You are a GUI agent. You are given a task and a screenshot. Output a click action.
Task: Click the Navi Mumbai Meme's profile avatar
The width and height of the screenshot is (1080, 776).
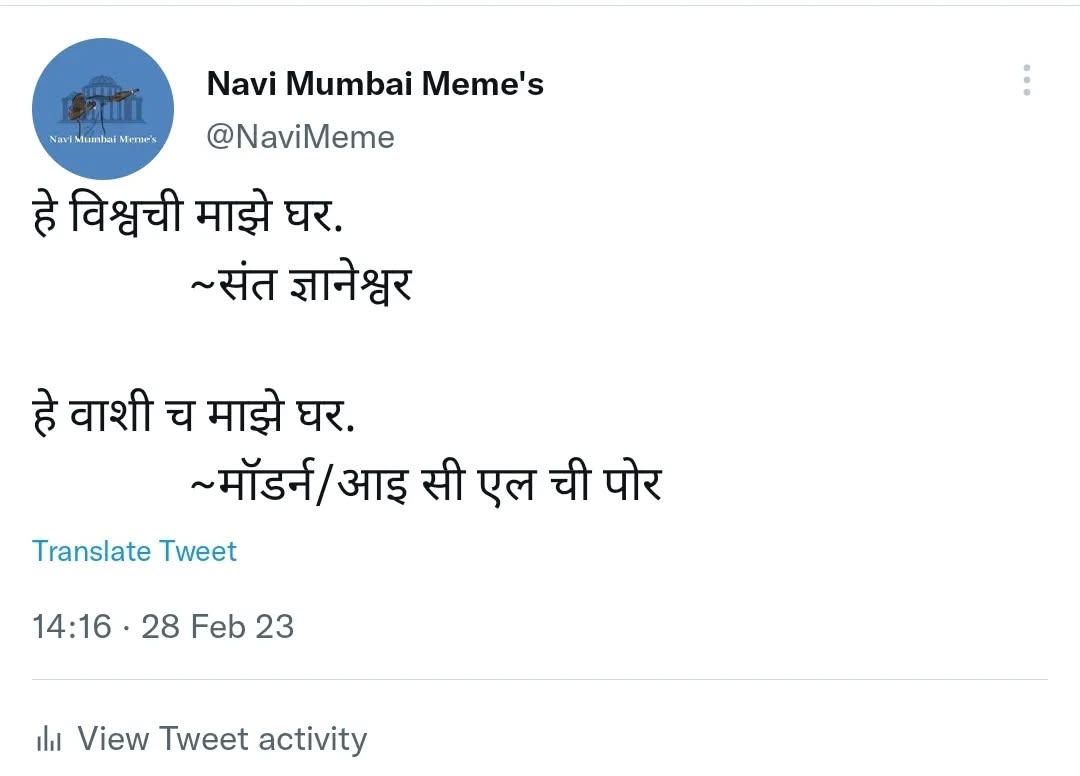click(x=103, y=110)
